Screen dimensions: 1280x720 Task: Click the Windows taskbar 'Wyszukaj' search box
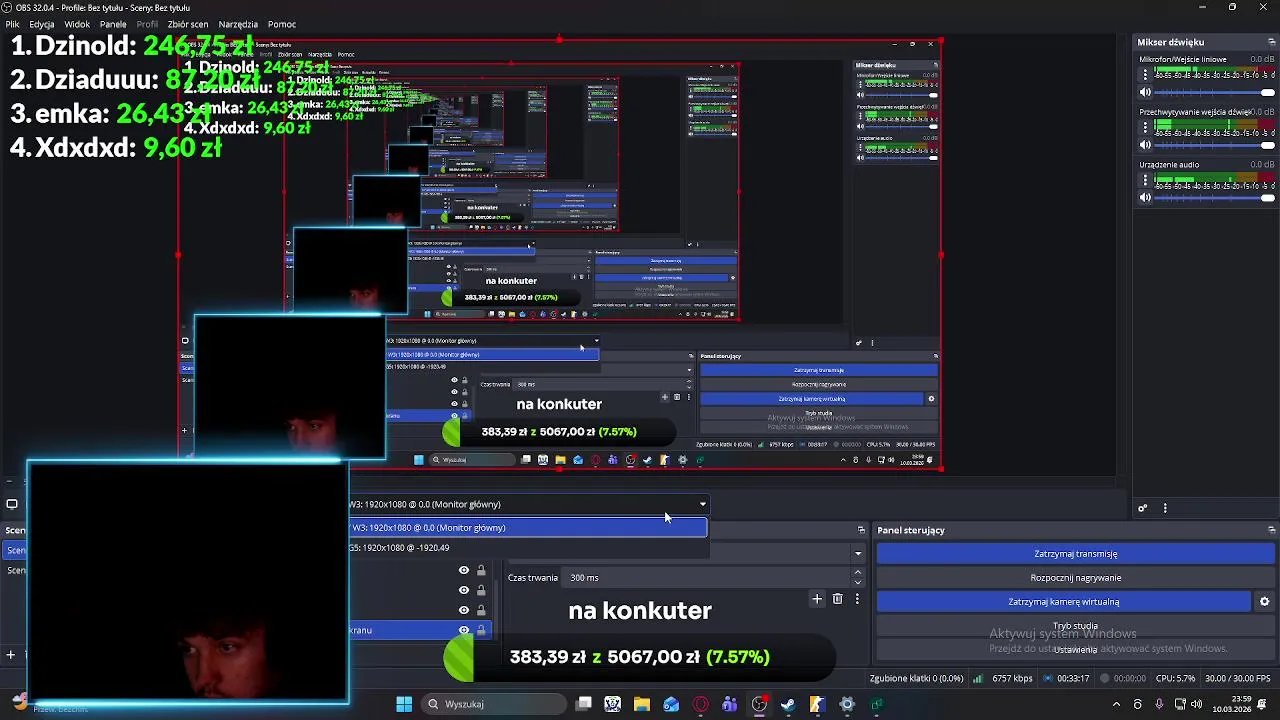493,704
